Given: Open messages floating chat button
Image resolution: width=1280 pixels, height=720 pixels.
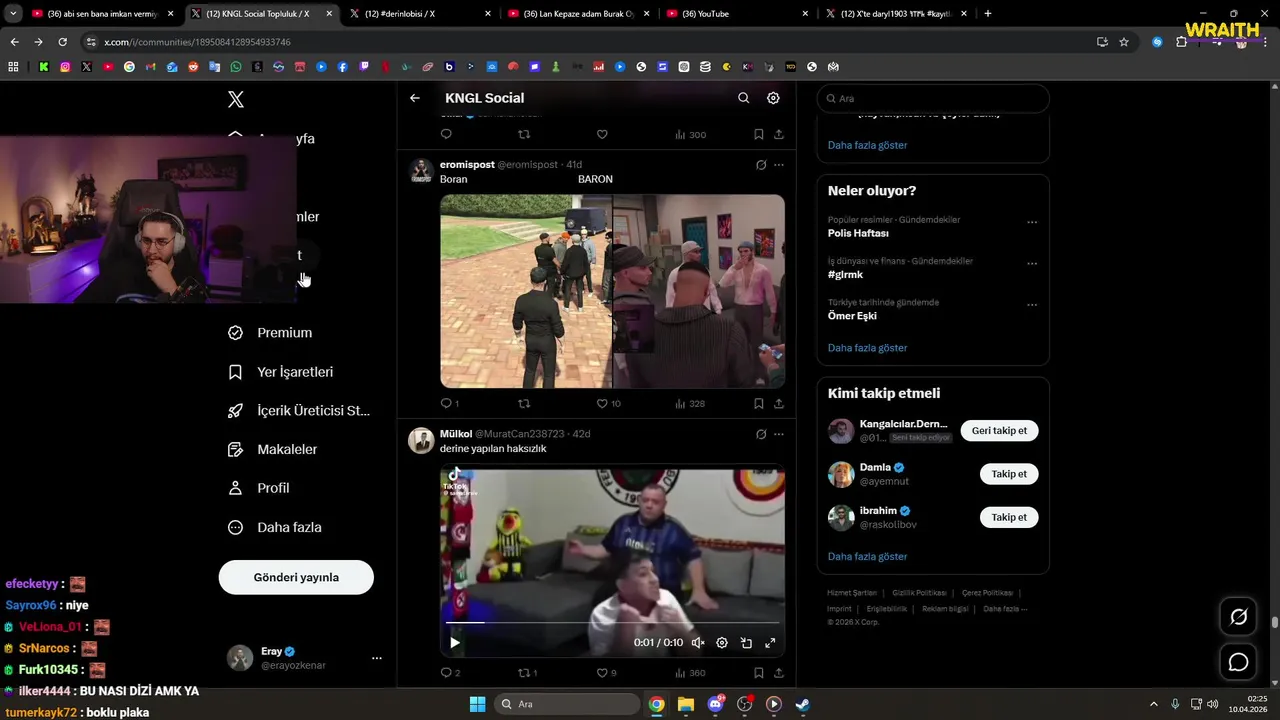Looking at the screenshot, I should (x=1238, y=662).
